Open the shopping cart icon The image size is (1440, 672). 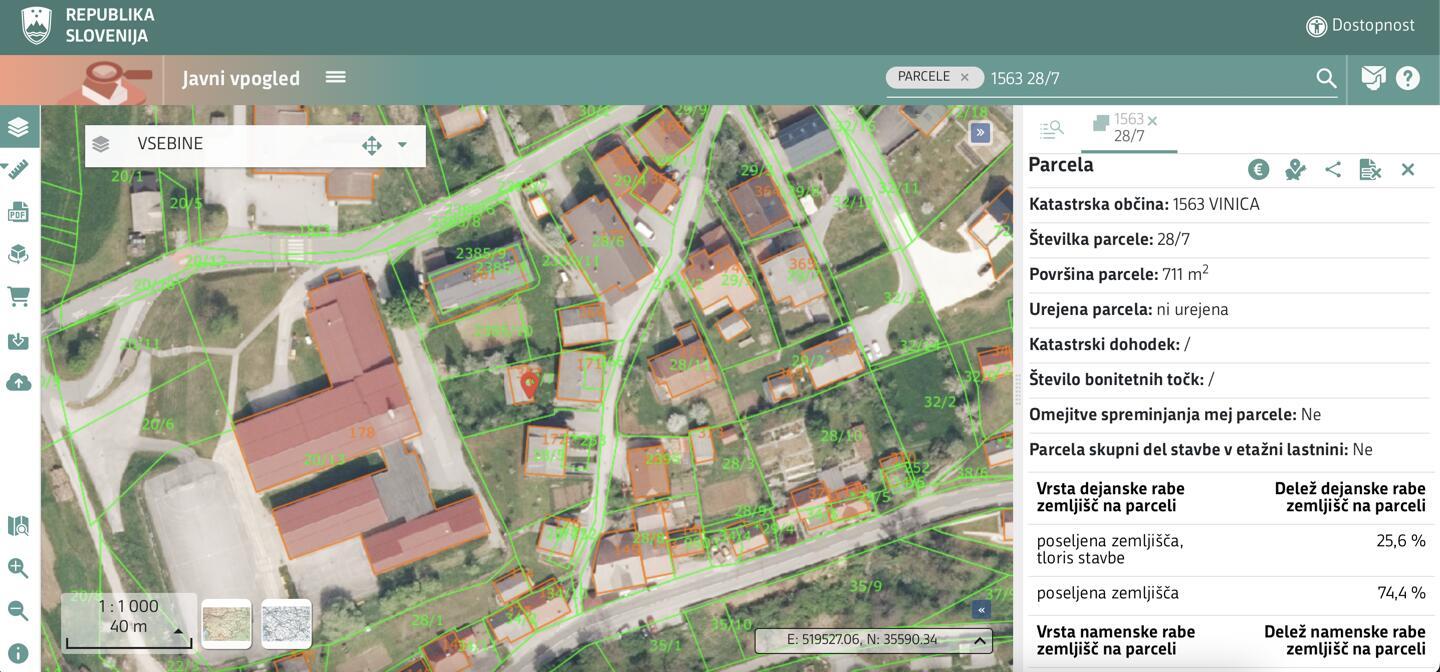pos(18,297)
